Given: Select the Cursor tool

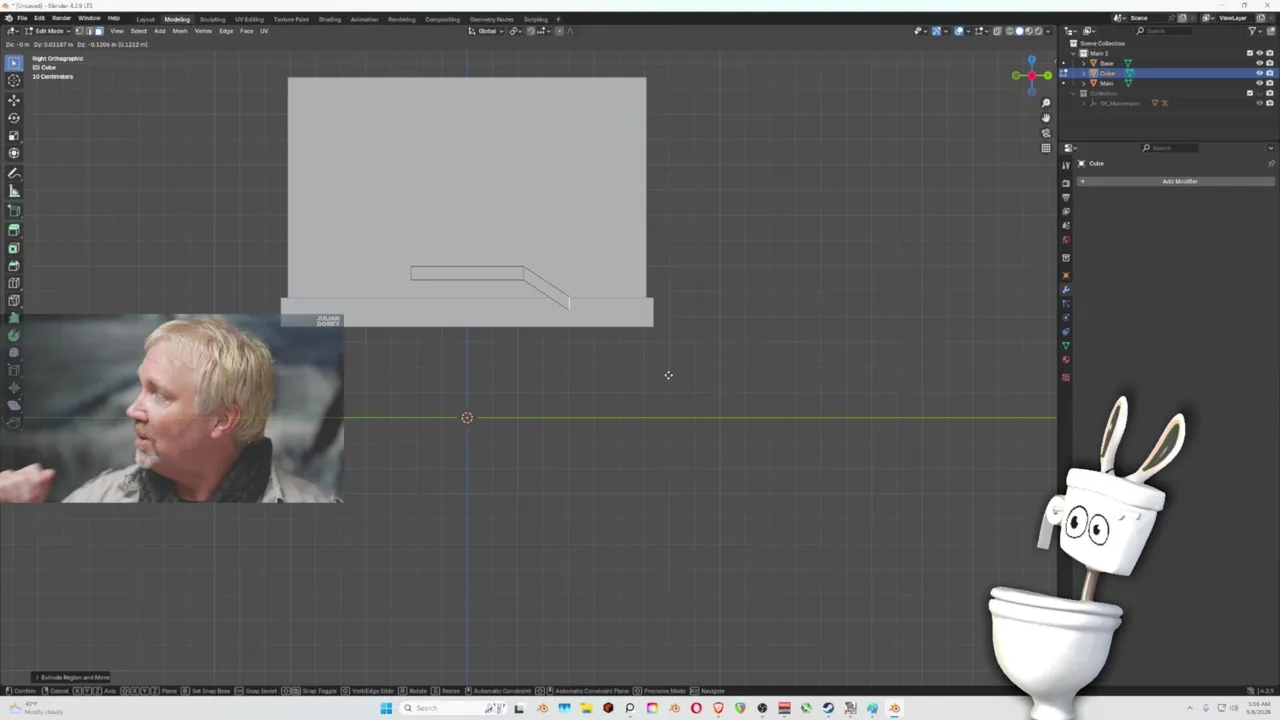Looking at the screenshot, I should (14, 81).
